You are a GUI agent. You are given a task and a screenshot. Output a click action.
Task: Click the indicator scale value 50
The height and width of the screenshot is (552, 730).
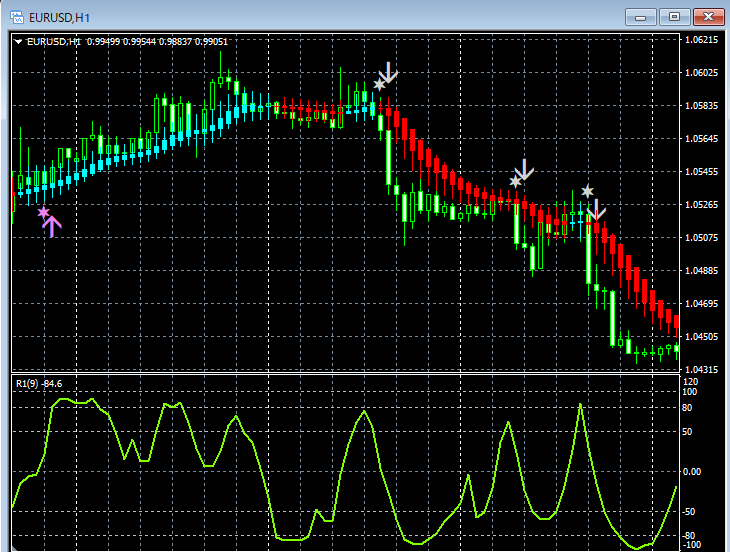click(687, 432)
